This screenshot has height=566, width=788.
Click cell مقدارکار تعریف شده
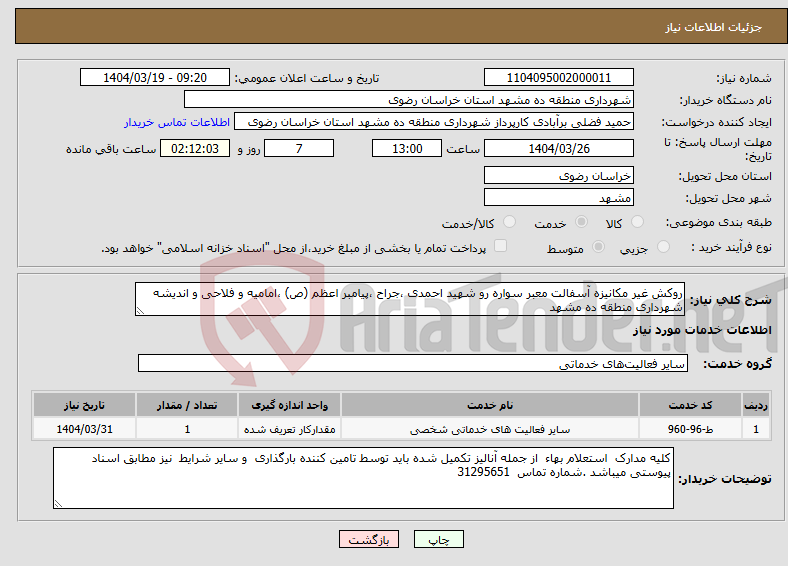click(289, 429)
